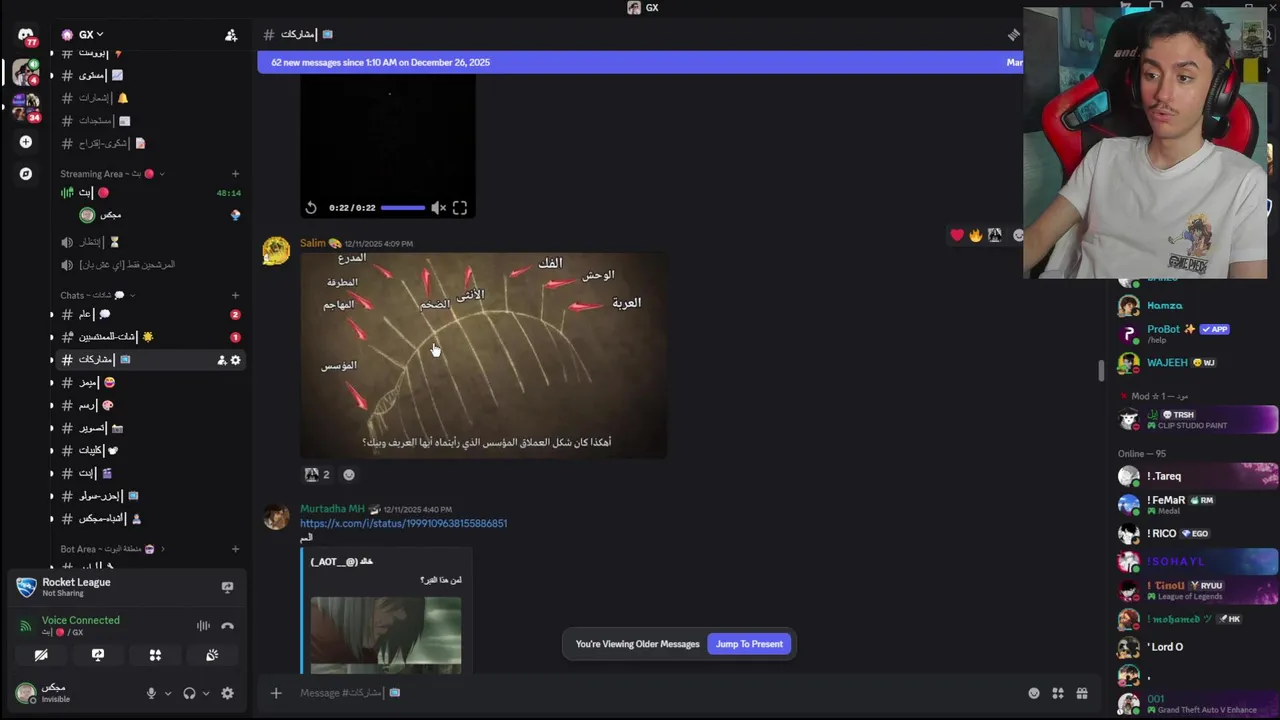The width and height of the screenshot is (1280, 720).
Task: Click the new messages banner
Action: (640, 62)
